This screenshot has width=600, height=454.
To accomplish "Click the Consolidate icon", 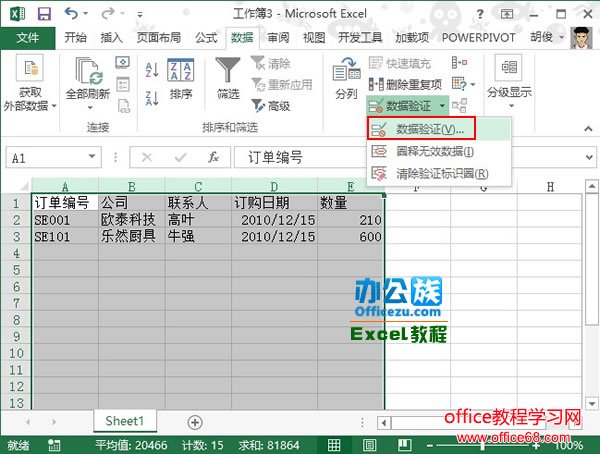I will (459, 62).
